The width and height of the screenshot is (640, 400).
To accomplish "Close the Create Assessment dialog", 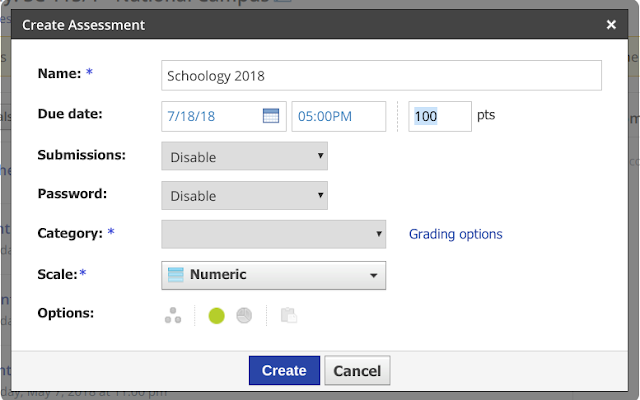I will (611, 25).
